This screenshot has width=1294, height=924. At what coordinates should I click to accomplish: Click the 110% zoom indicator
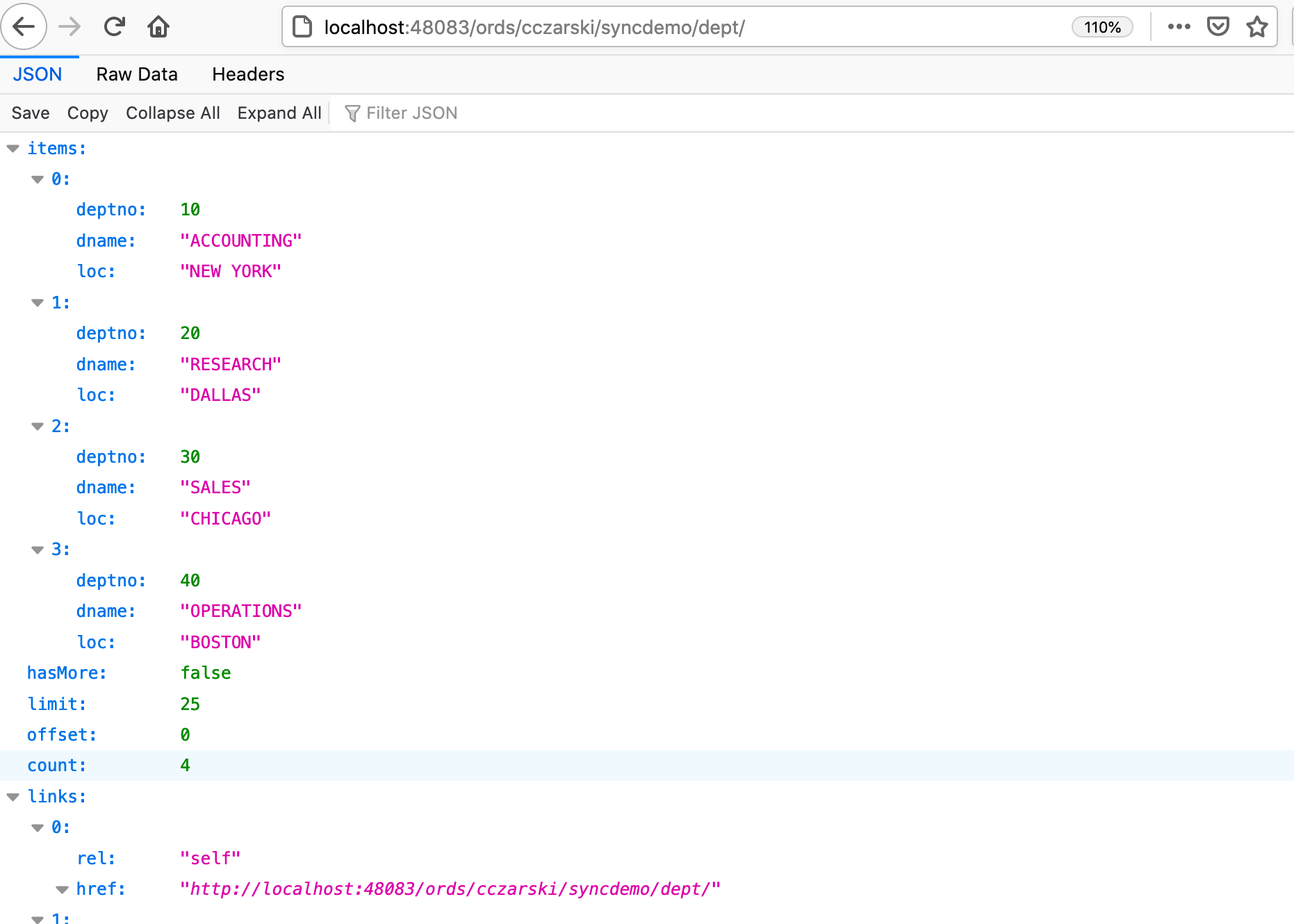coord(1101,27)
